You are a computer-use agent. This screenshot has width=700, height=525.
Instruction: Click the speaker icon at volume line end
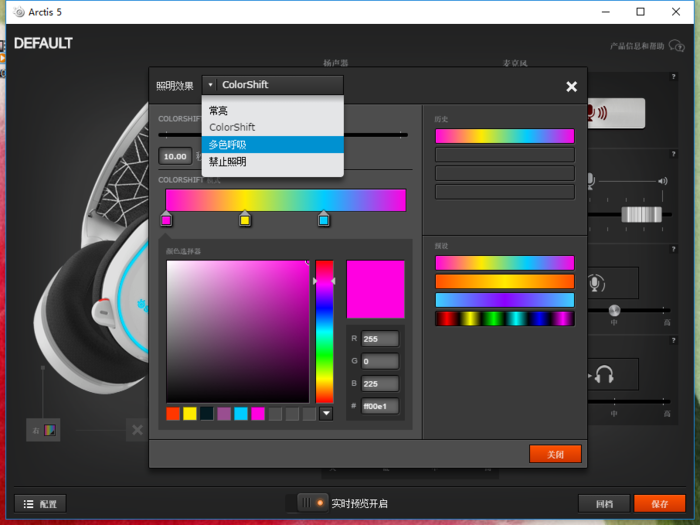(662, 181)
